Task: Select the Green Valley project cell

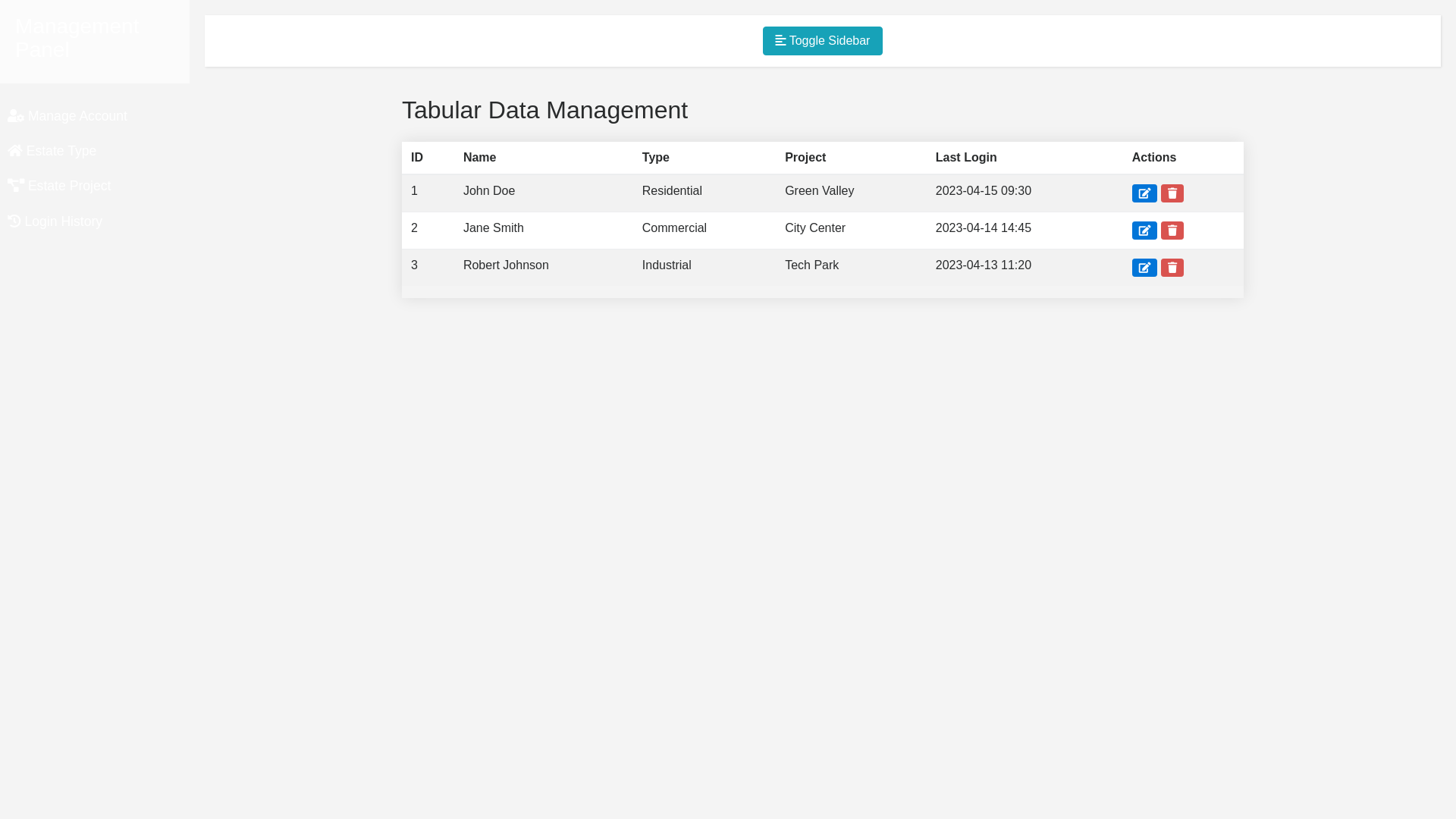Action: pos(819,191)
